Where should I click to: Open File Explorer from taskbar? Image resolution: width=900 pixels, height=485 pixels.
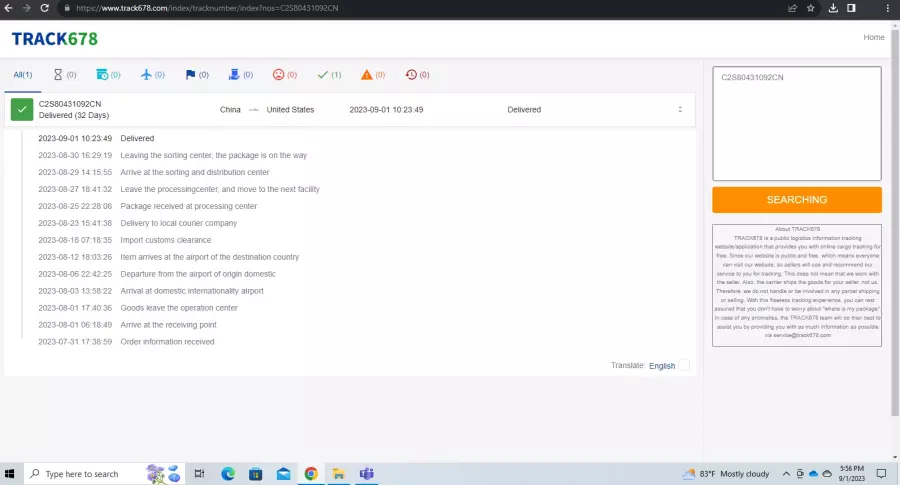coord(339,474)
